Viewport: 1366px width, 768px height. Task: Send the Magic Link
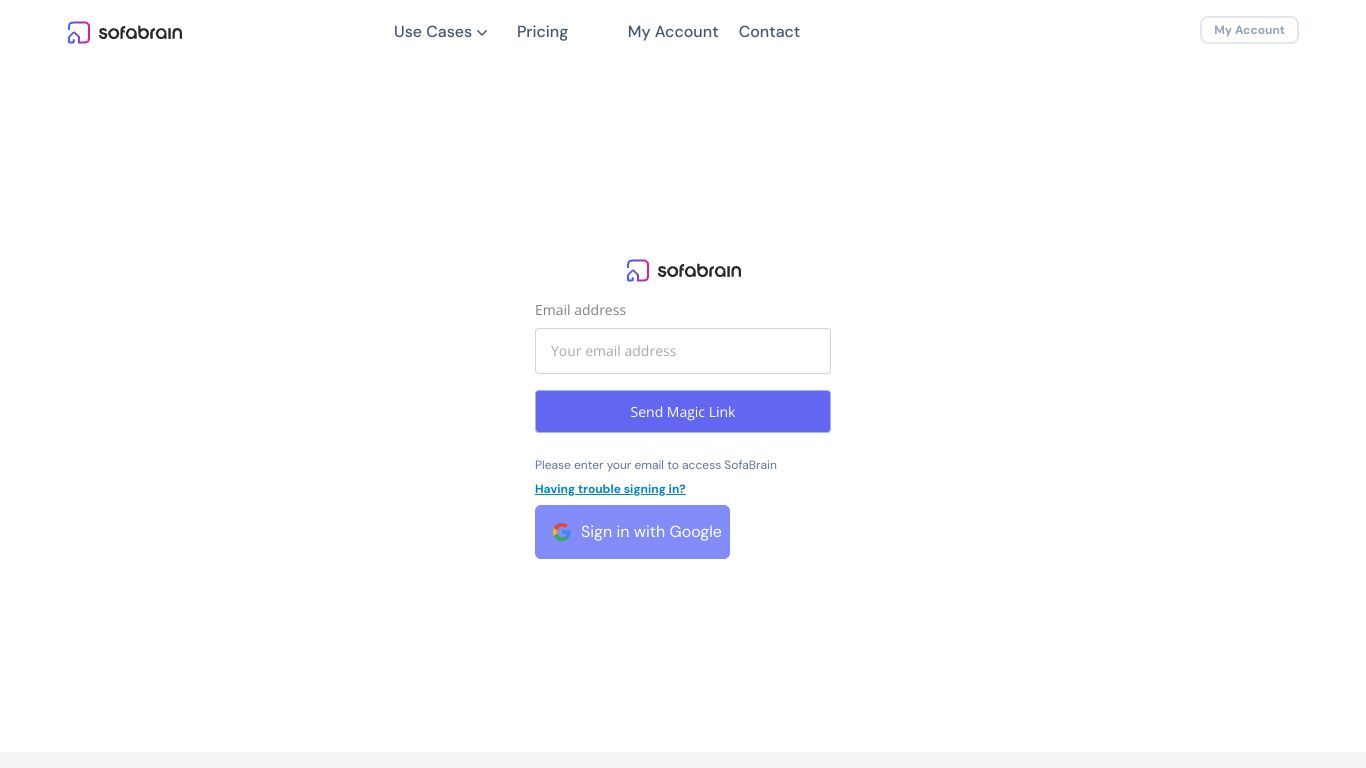tap(683, 412)
